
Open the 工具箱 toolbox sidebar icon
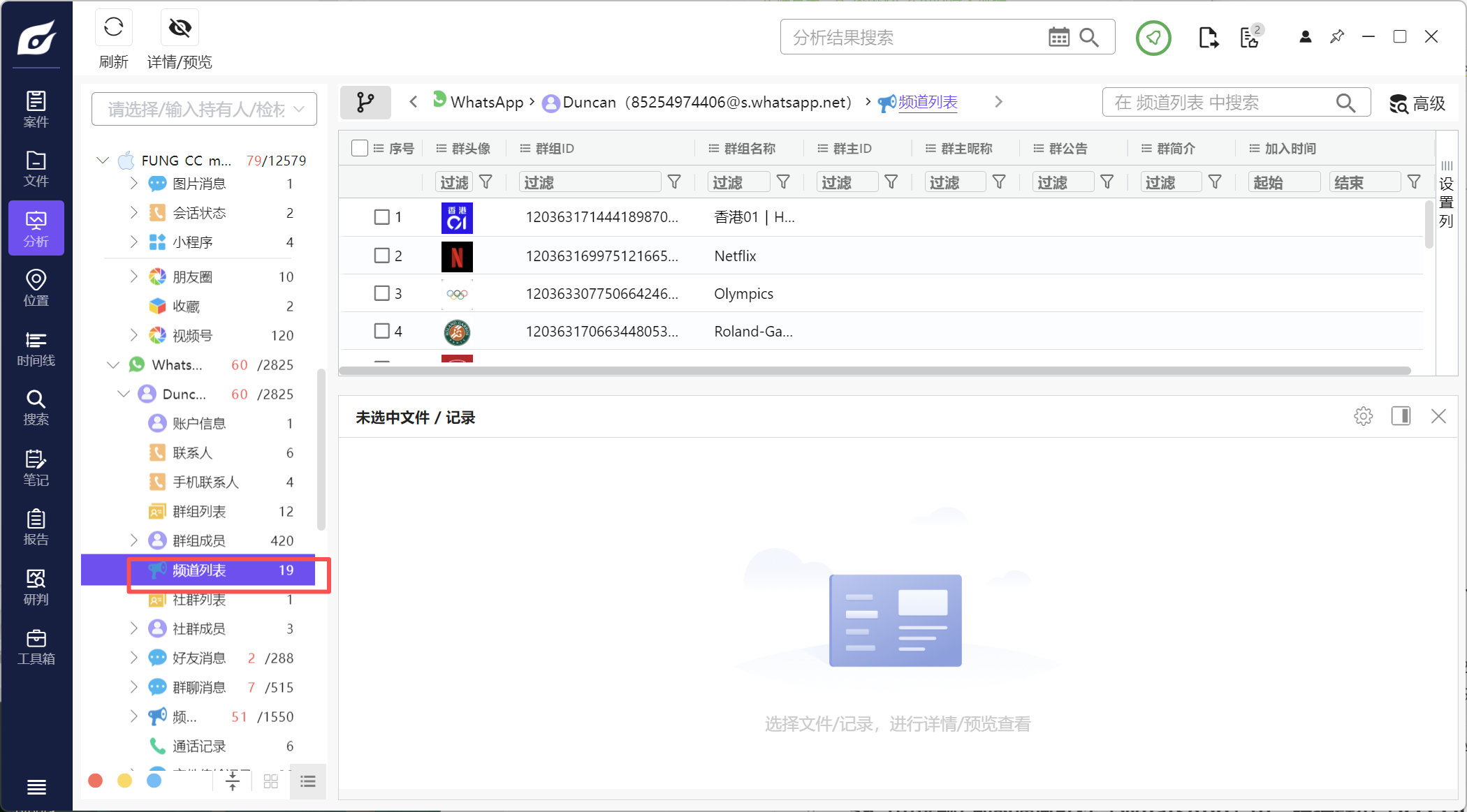[36, 647]
